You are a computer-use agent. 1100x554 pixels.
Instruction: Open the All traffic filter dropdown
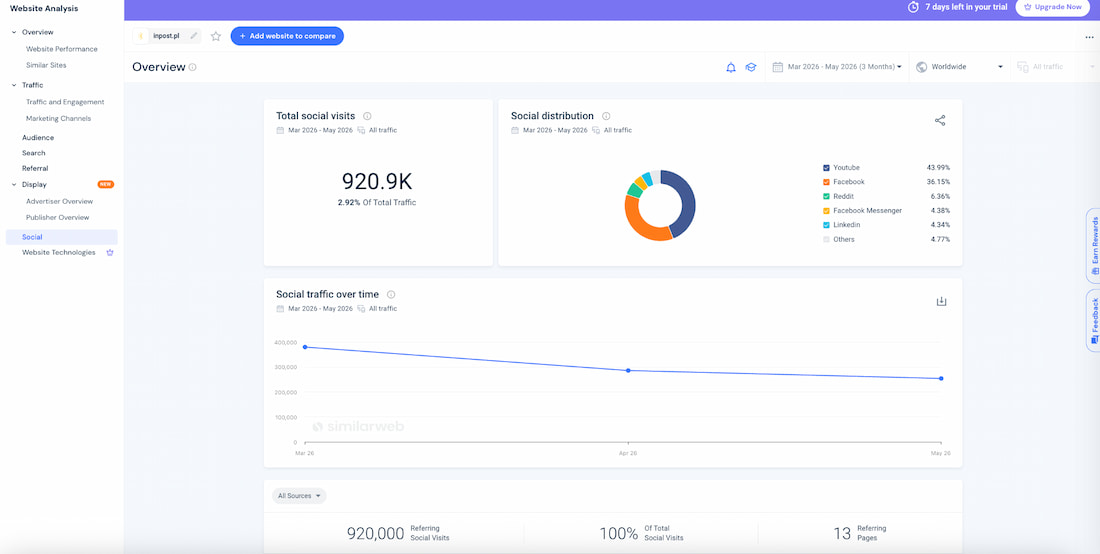1055,67
